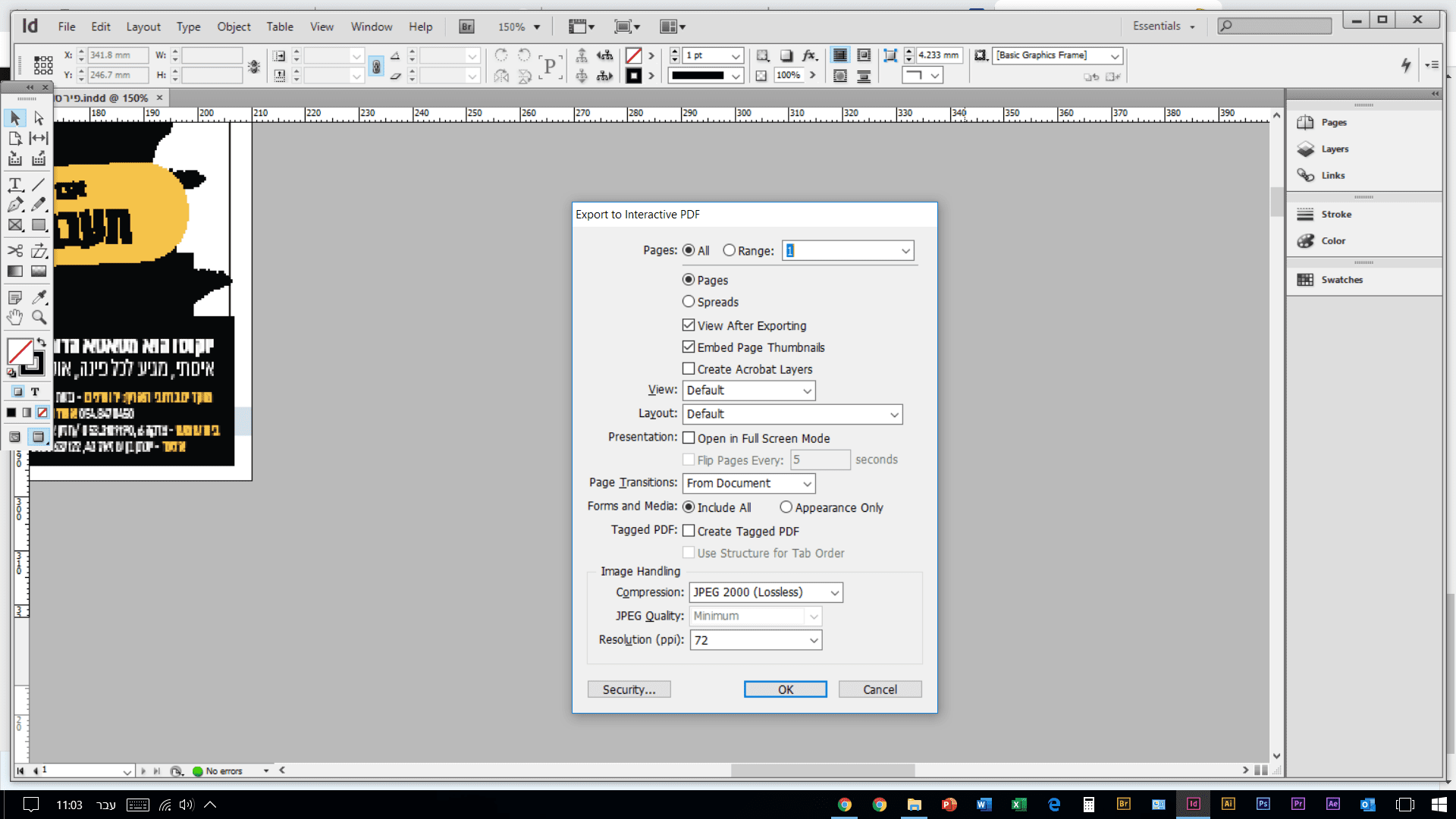Uncheck View After Exporting
Image resolution: width=1456 pixels, height=819 pixels.
point(689,325)
